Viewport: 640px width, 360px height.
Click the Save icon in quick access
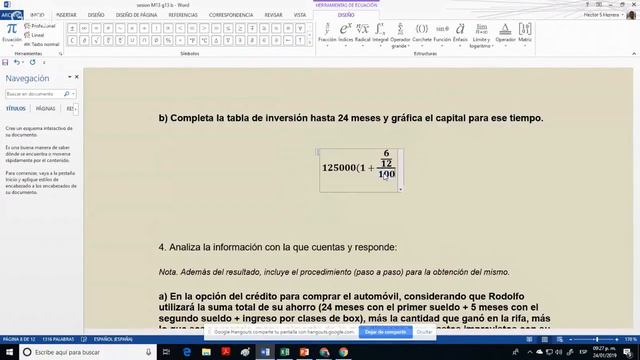pyautogui.click(x=5, y=62)
